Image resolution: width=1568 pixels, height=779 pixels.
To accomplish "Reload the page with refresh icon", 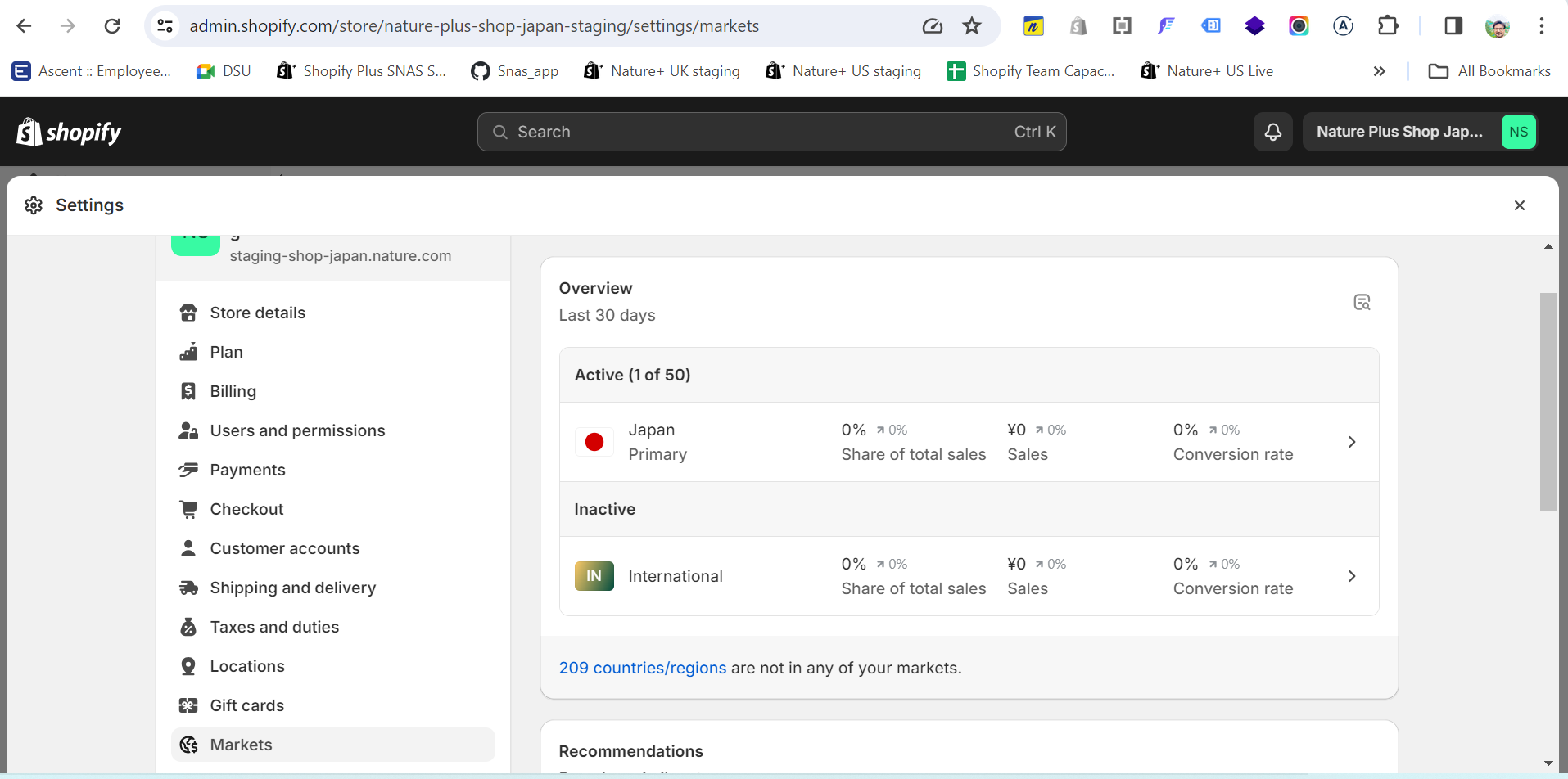I will click(112, 26).
